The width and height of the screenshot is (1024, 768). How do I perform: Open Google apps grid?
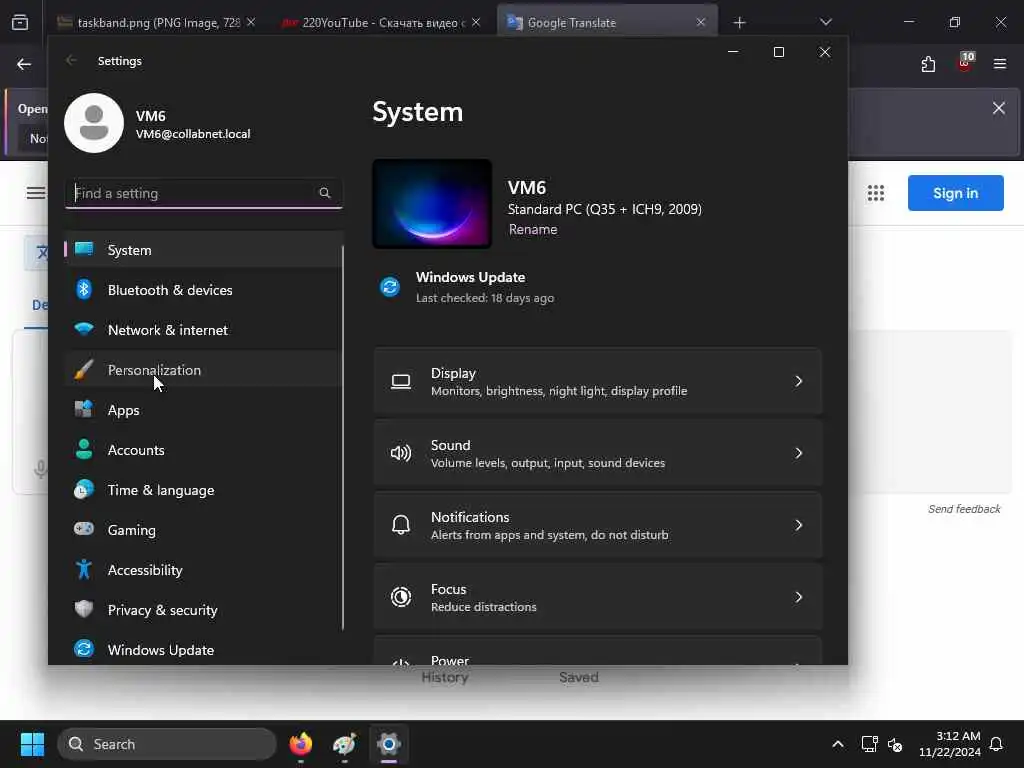[x=876, y=193]
